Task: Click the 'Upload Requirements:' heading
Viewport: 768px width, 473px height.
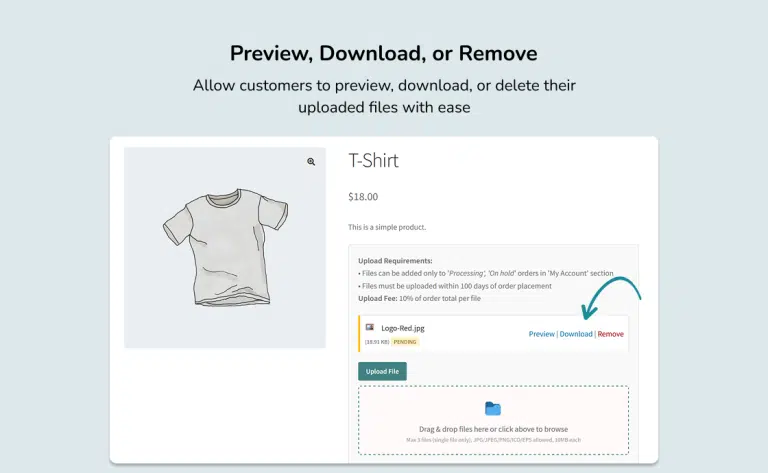Action: [395, 261]
